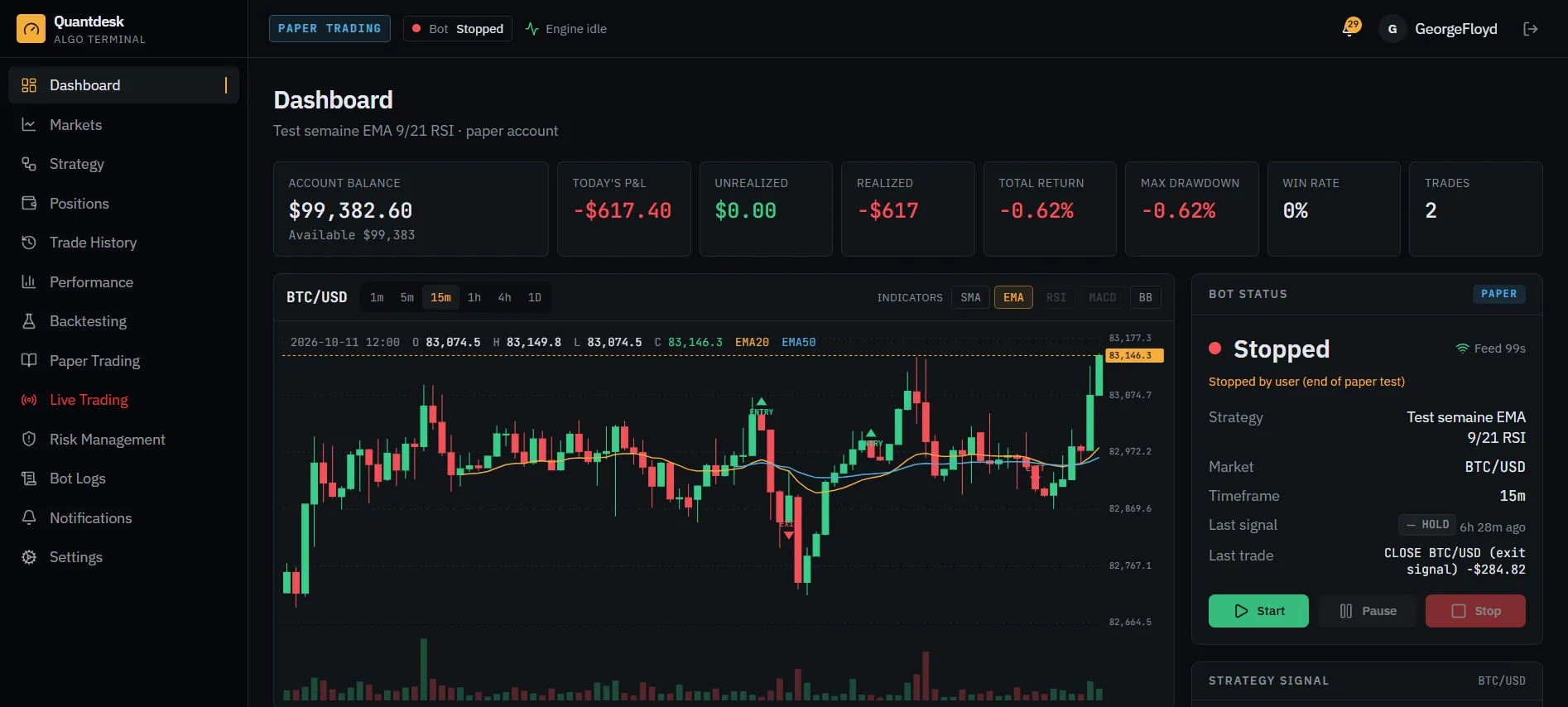Start the trading bot
This screenshot has width=1568, height=707.
click(x=1258, y=611)
